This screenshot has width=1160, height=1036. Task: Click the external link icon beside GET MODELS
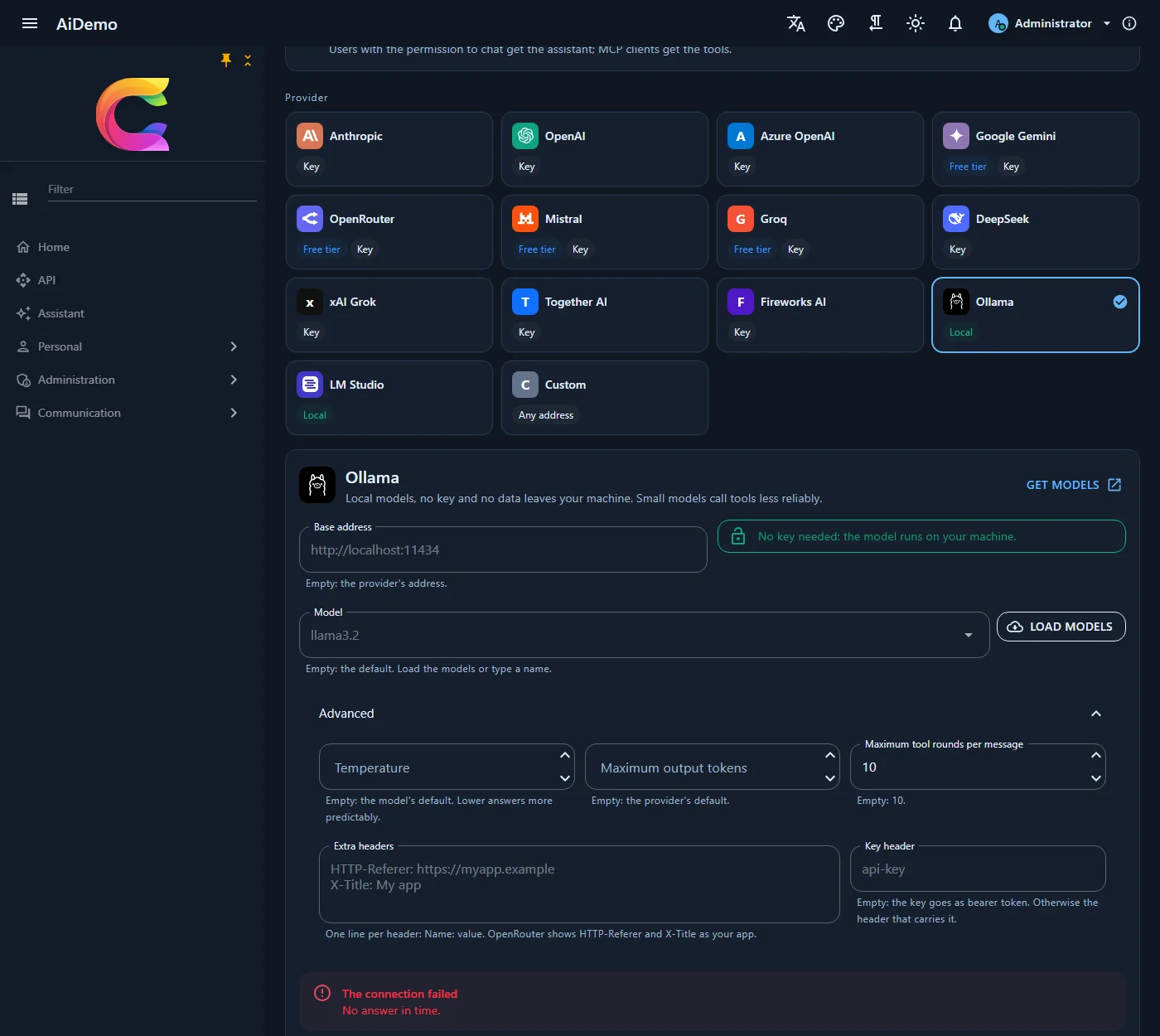(1114, 485)
